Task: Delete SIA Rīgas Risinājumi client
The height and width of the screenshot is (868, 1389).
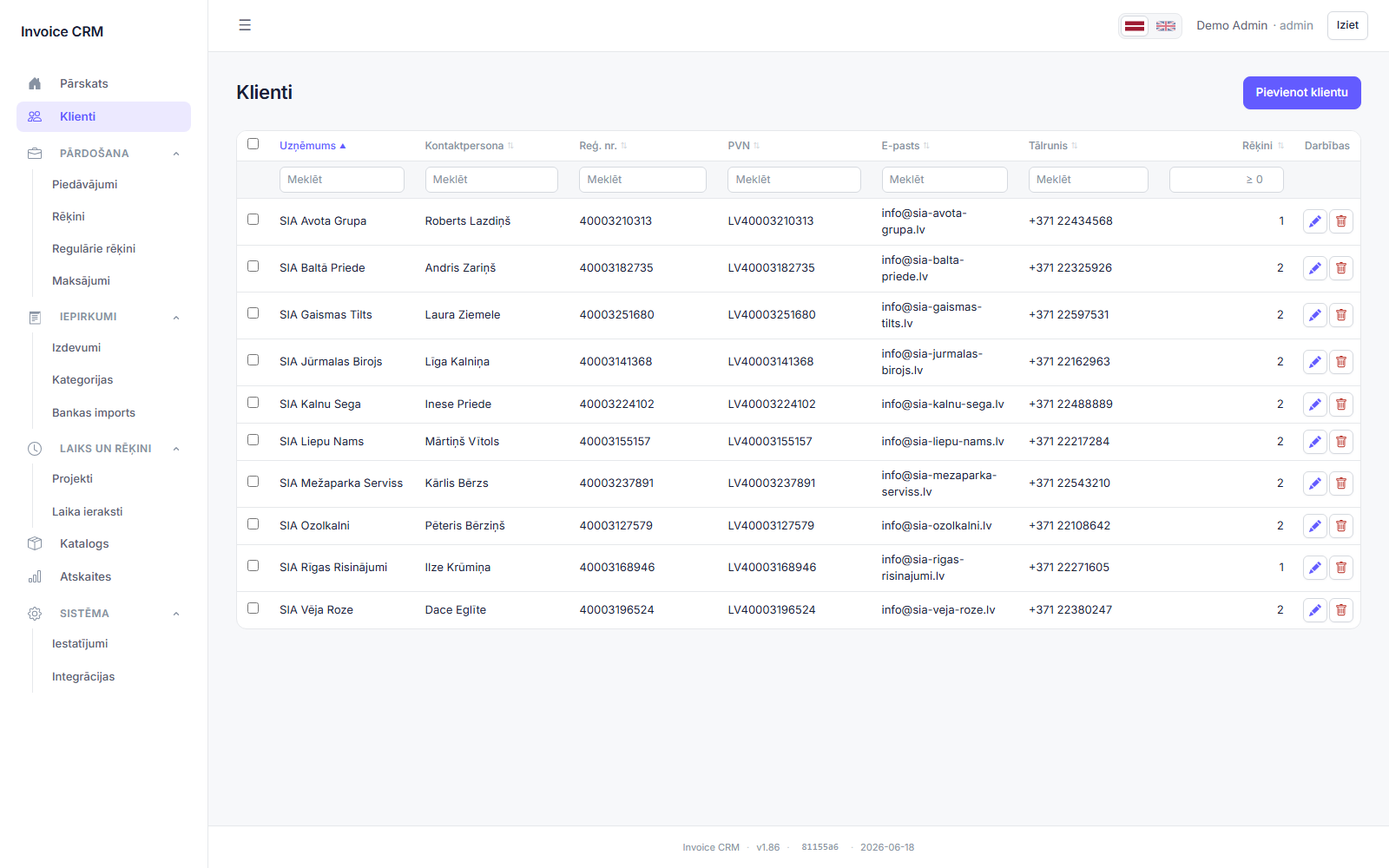Action: coord(1341,568)
